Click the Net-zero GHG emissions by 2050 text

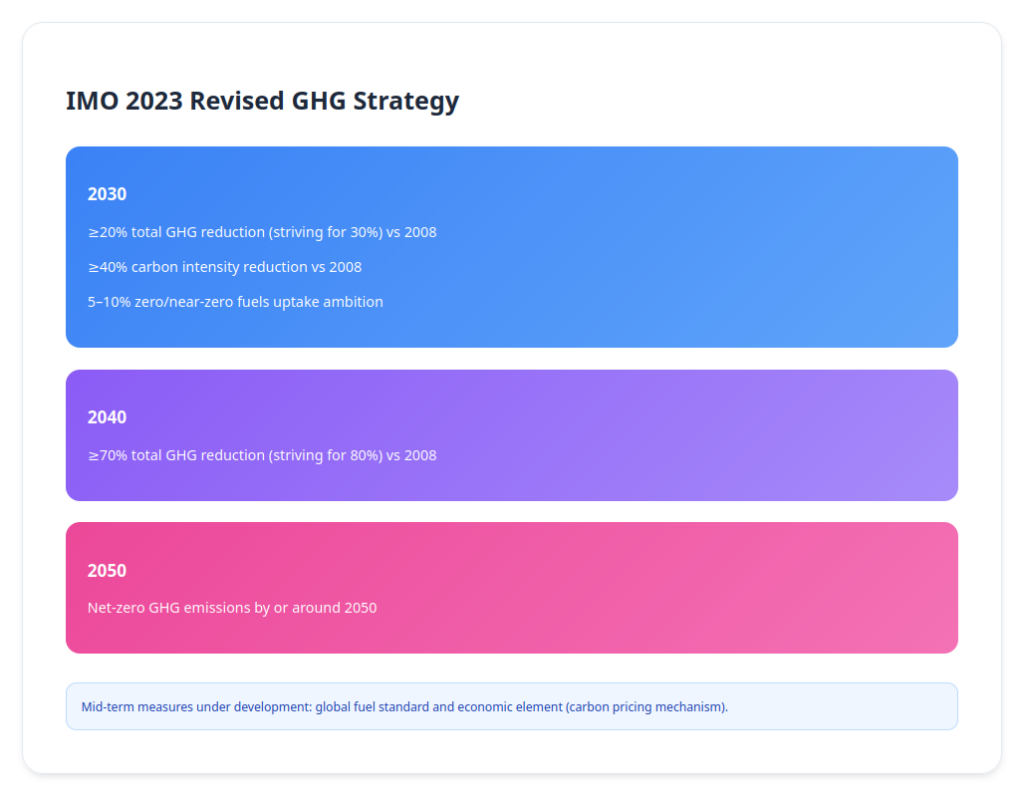(232, 607)
